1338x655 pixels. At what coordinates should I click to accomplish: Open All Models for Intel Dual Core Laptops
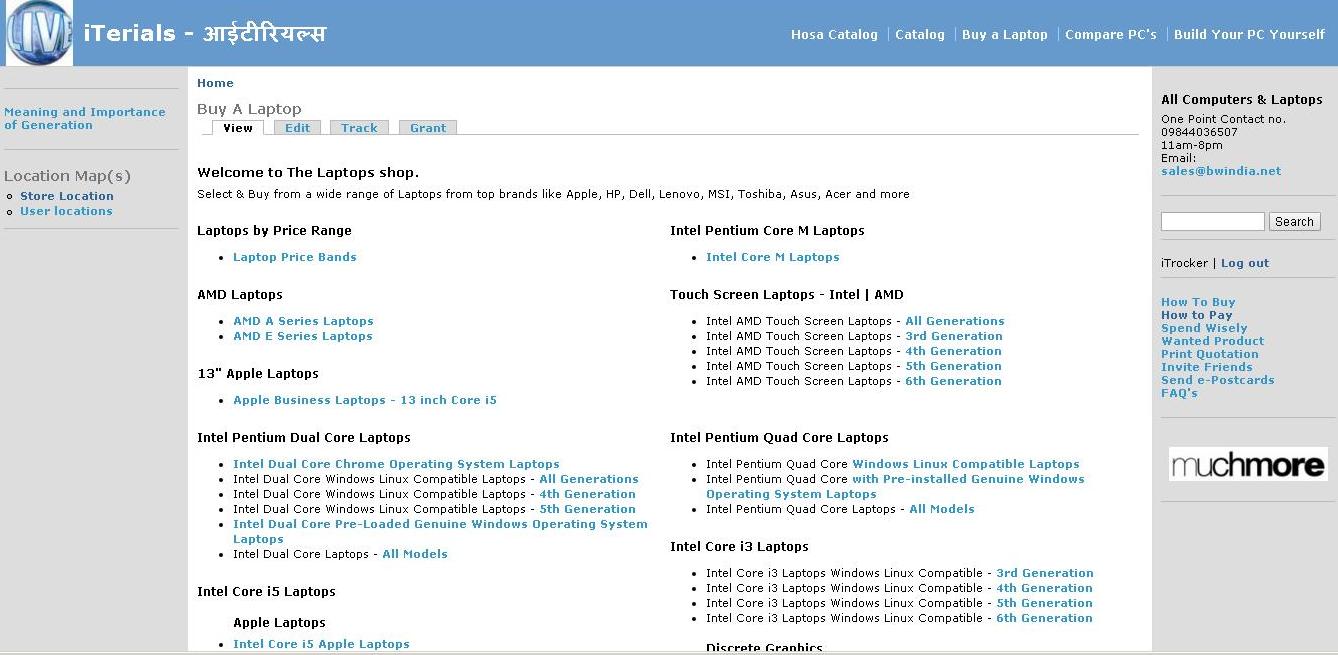click(x=415, y=554)
